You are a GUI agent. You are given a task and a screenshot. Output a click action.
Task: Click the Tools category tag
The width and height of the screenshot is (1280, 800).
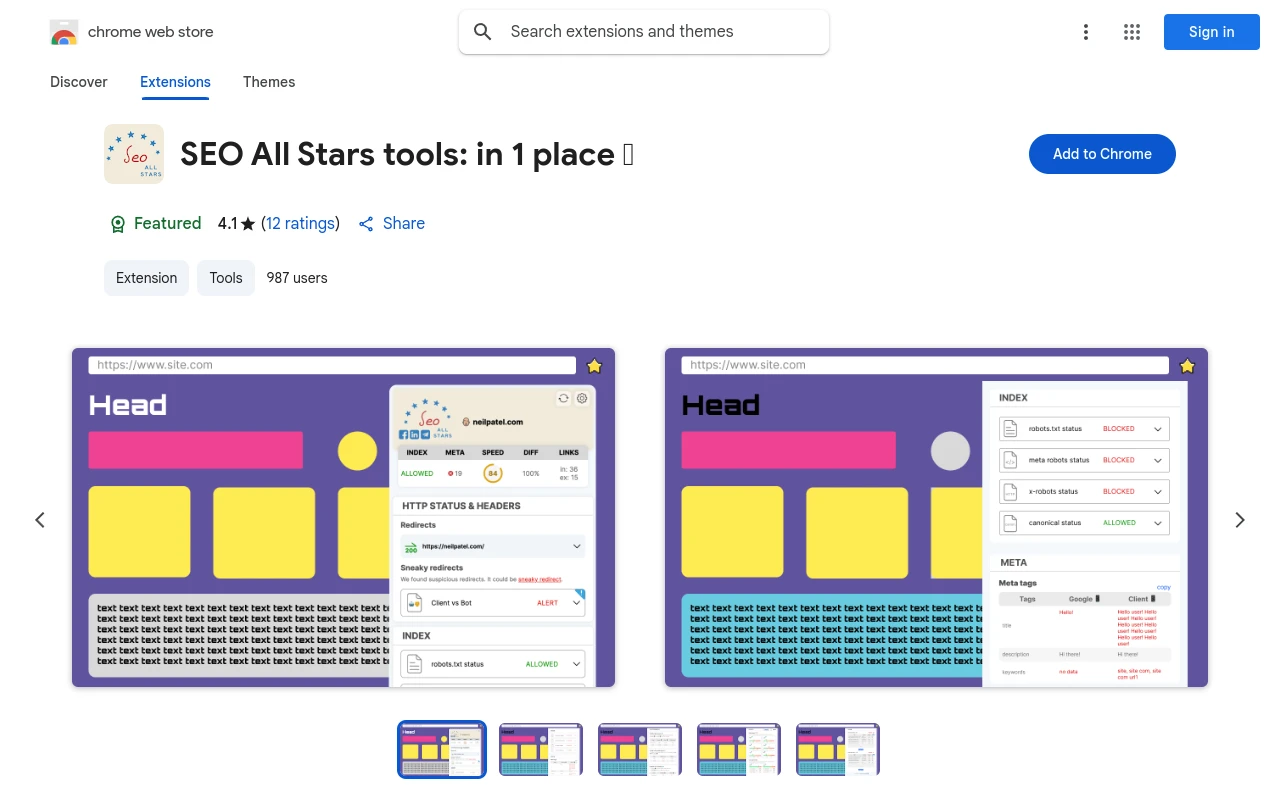tap(225, 277)
